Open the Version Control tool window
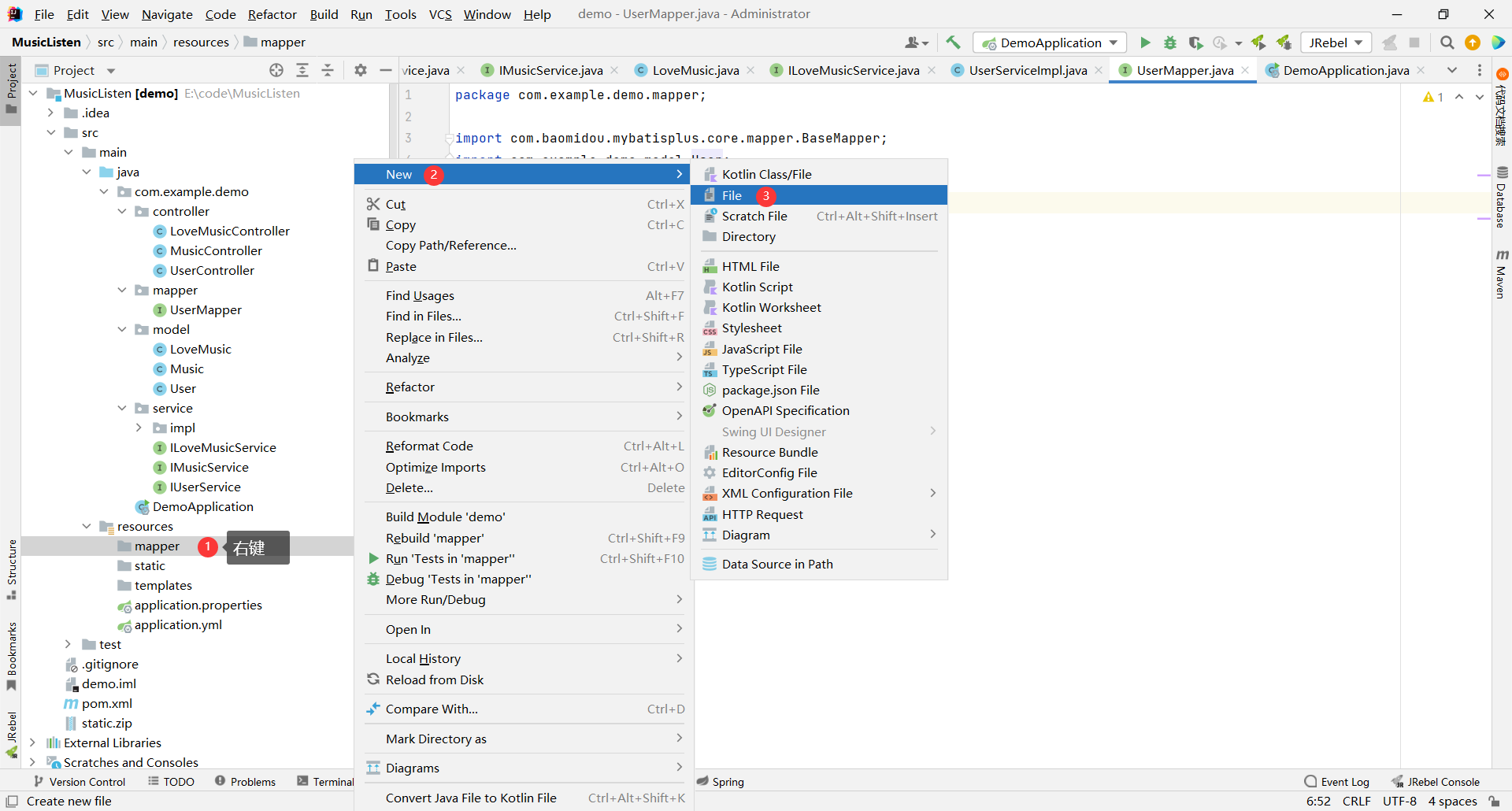The width and height of the screenshot is (1512, 811). [80, 782]
